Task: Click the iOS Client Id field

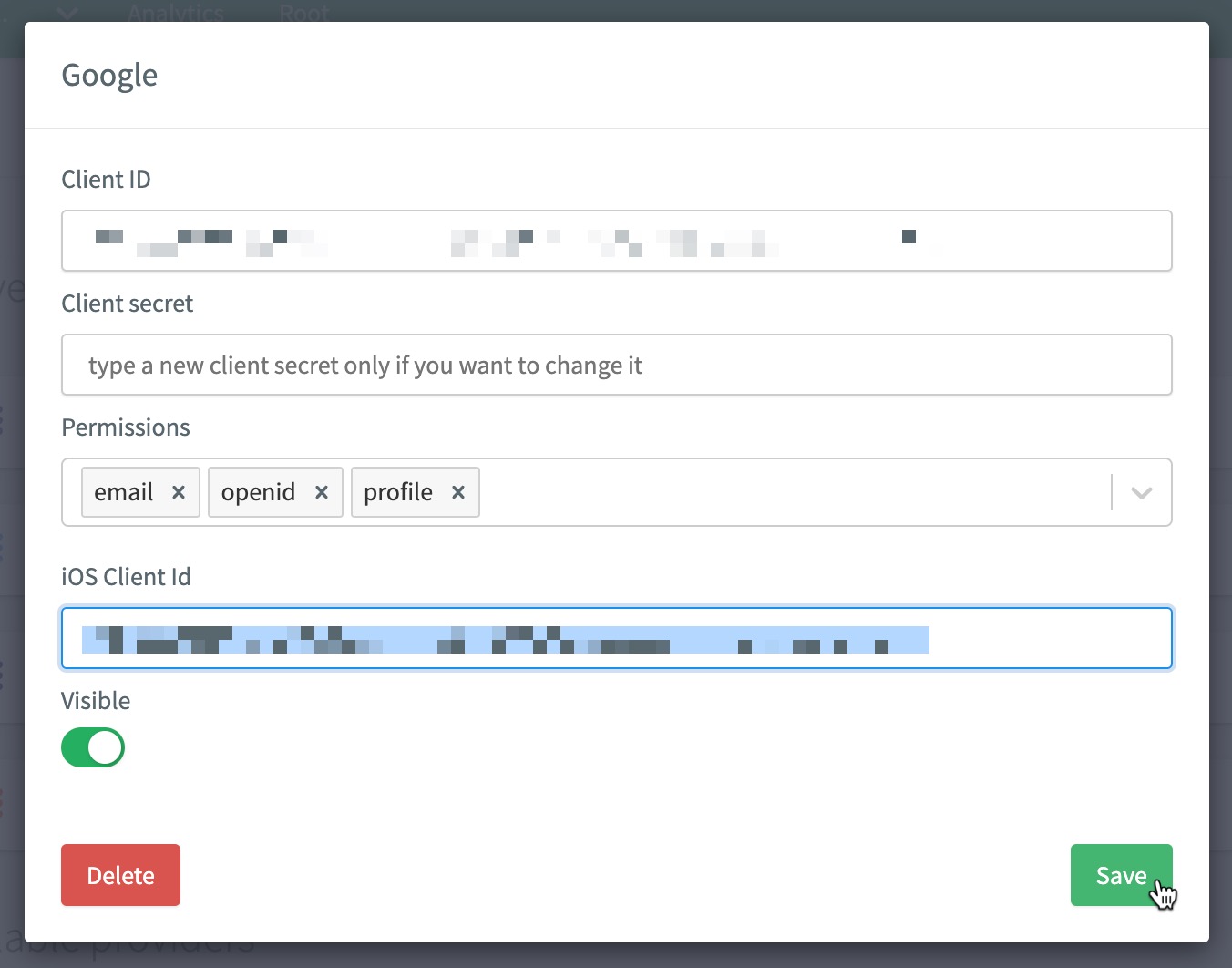Action: tap(616, 638)
